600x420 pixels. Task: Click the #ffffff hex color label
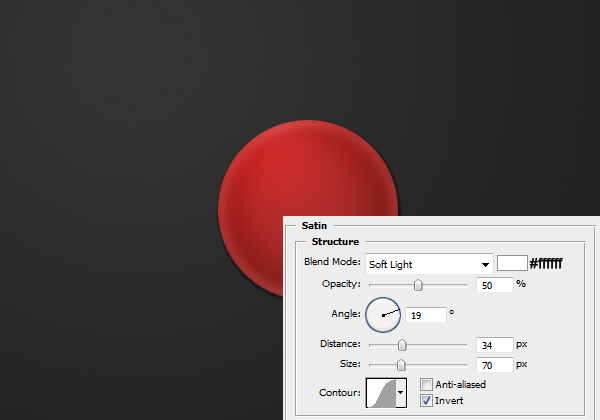click(546, 264)
